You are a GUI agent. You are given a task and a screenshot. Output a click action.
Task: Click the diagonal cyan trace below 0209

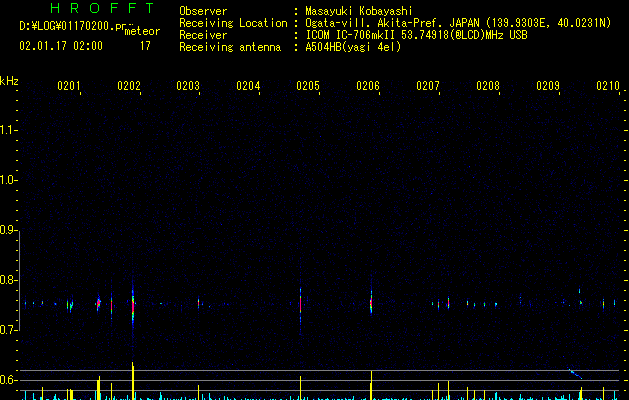click(575, 374)
